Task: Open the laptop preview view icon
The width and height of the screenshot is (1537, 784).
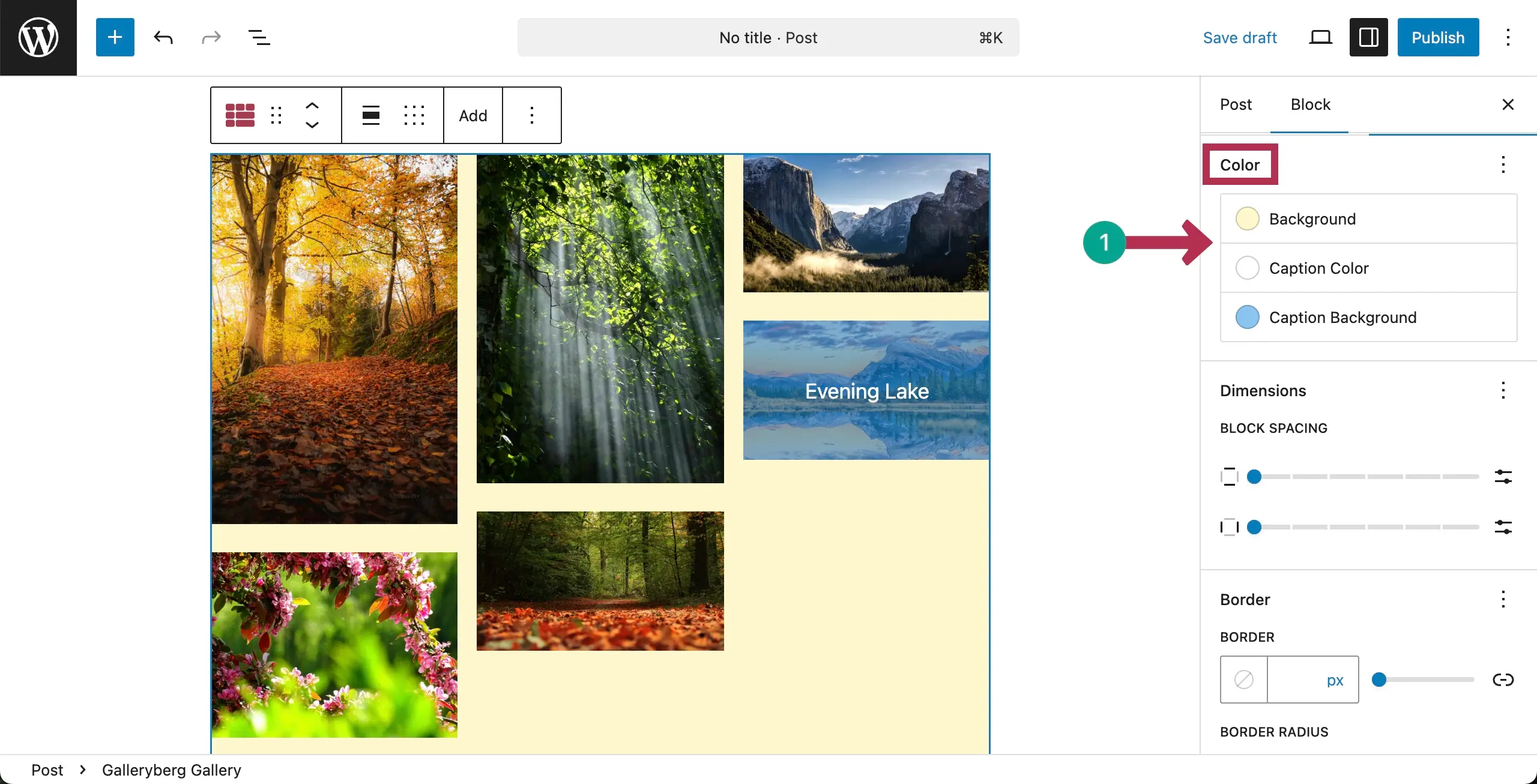Action: [x=1320, y=37]
